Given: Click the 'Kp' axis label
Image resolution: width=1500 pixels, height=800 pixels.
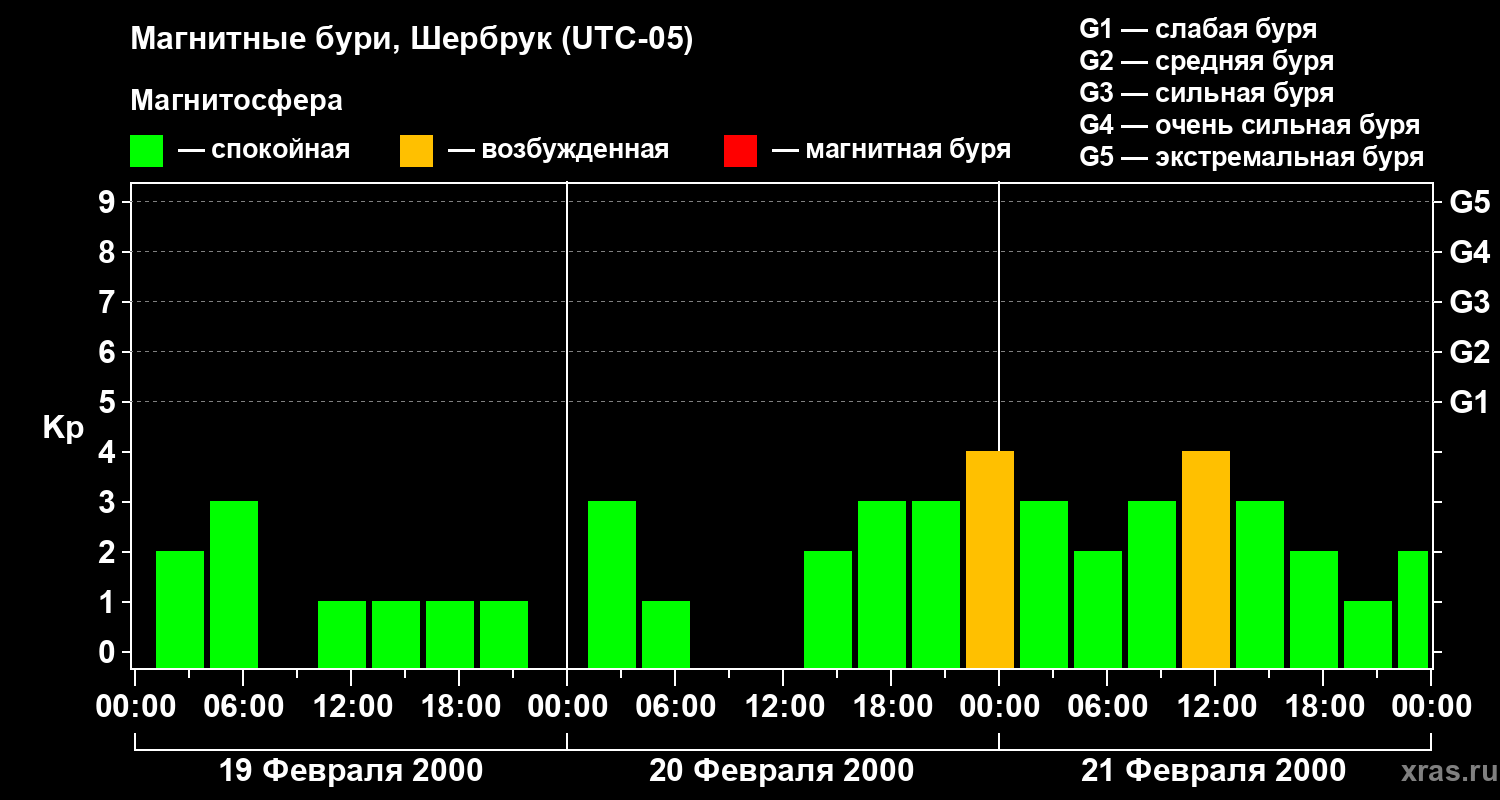Looking at the screenshot, I should pyautogui.click(x=63, y=428).
